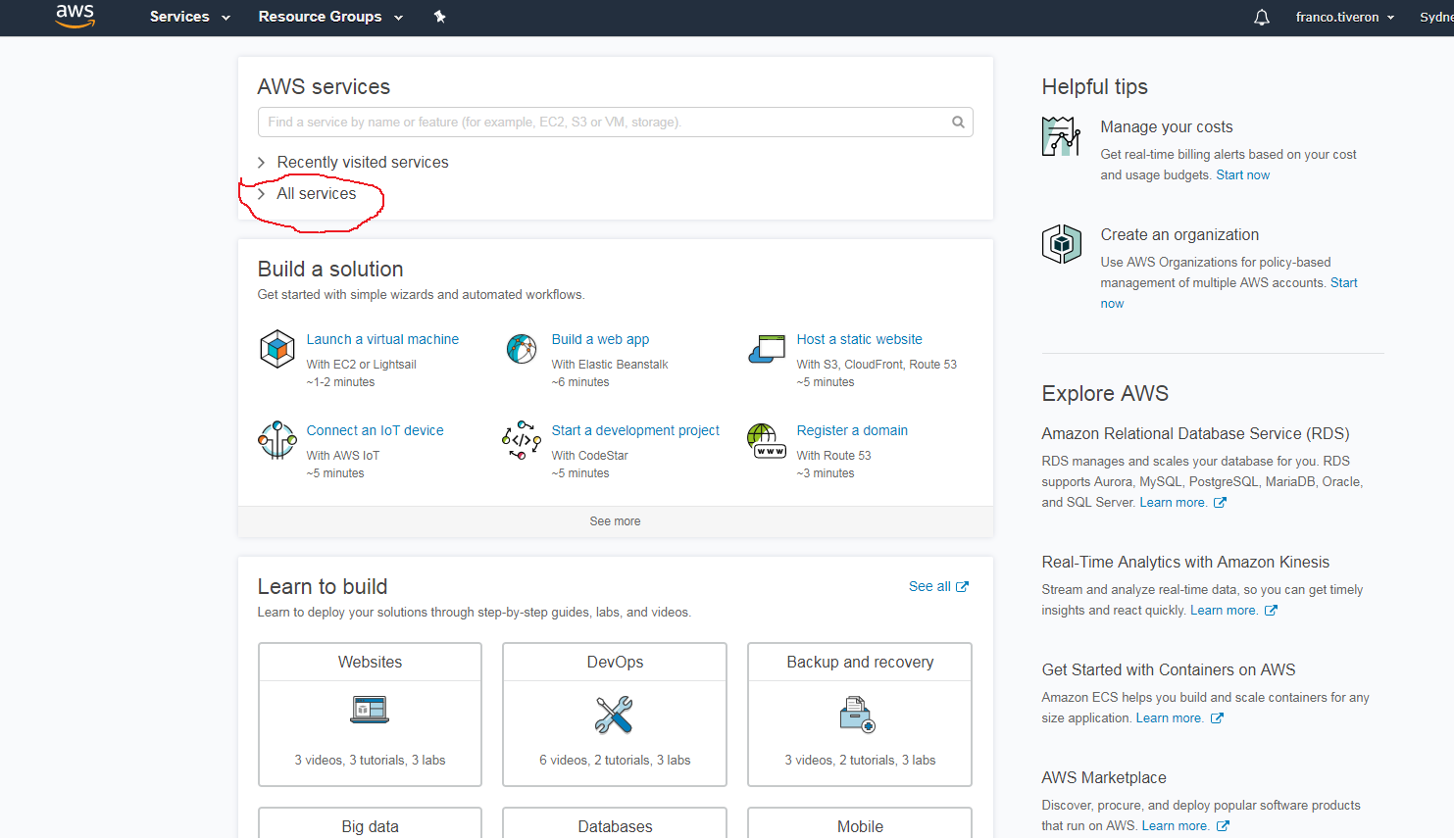Viewport: 1454px width, 840px height.
Task: Click 'With Elastic Beanstalk' text
Action: (610, 365)
